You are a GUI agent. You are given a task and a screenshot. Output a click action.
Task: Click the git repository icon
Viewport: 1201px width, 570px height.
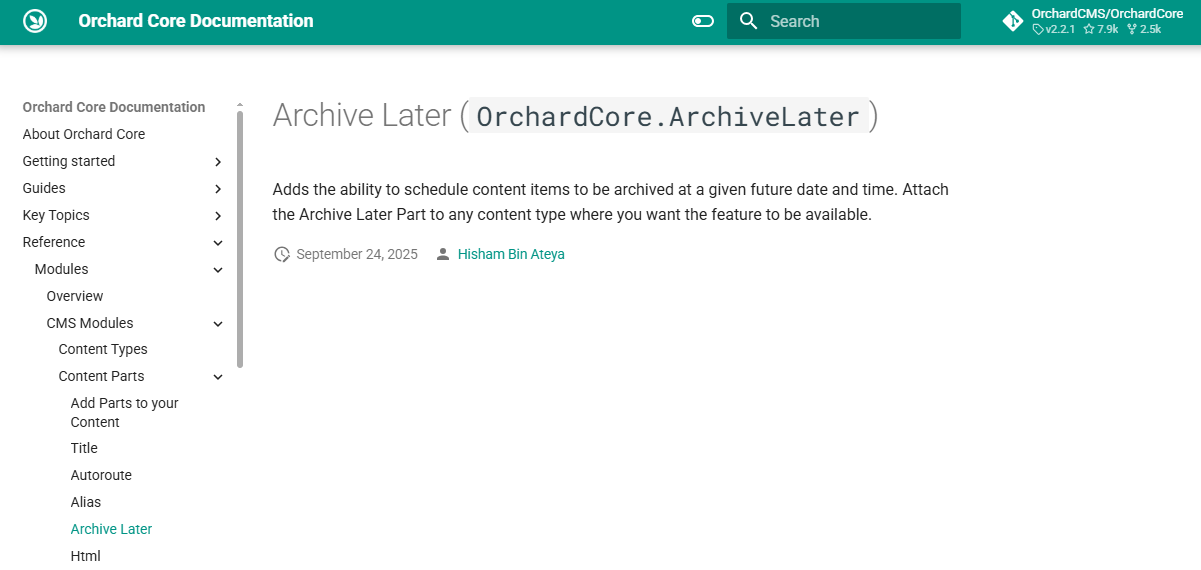(1013, 21)
